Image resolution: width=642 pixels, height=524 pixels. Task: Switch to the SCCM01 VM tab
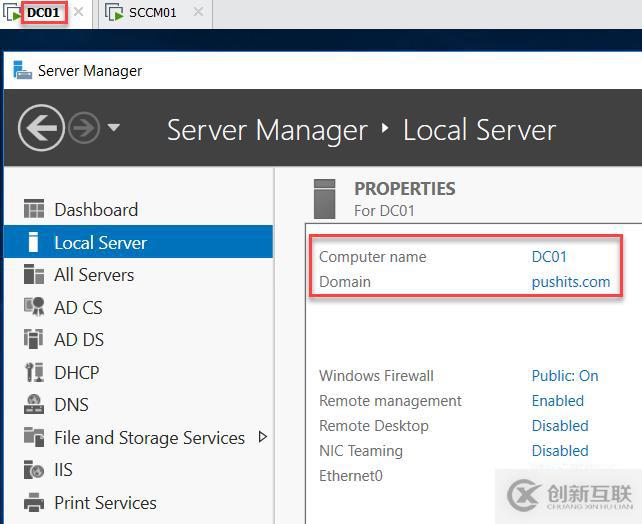[x=153, y=13]
